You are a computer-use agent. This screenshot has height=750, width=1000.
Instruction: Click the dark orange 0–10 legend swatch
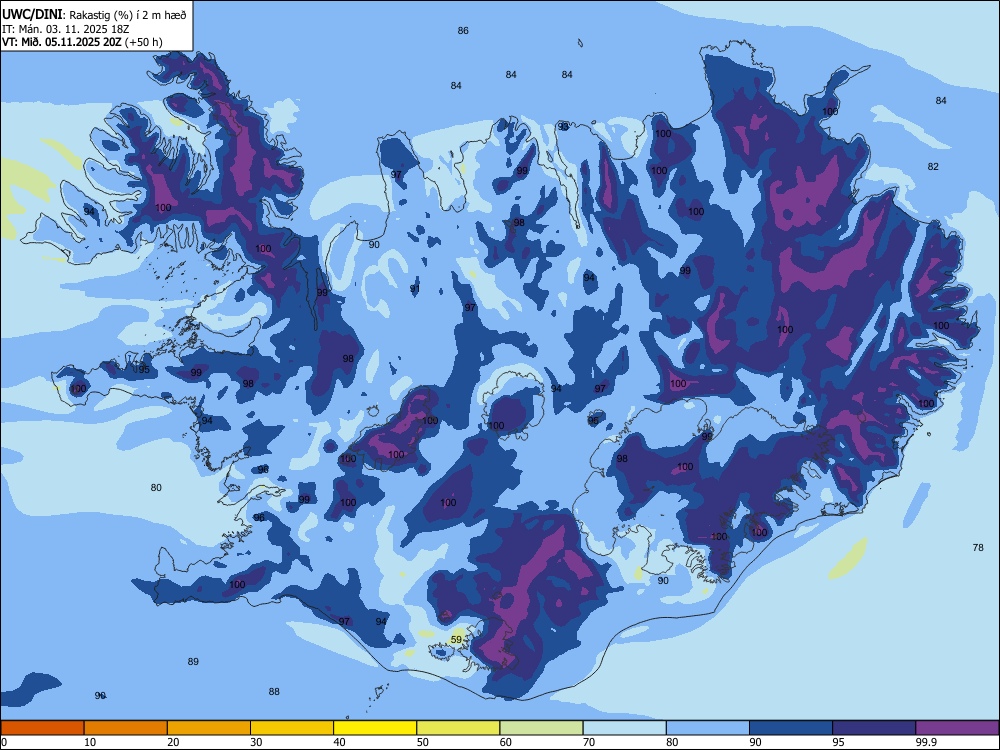42,728
